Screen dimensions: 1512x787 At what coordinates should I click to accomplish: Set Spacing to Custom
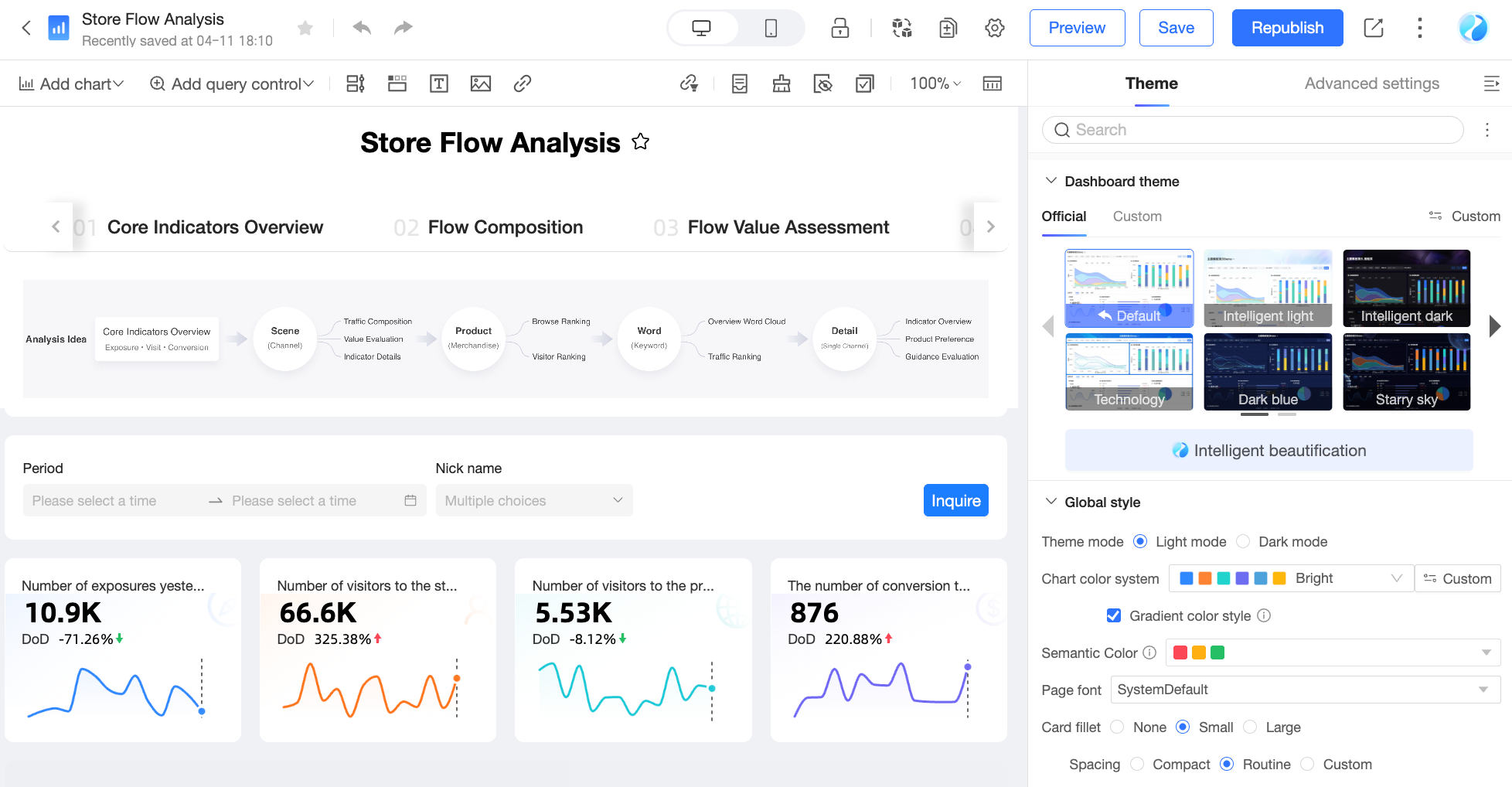coord(1307,765)
